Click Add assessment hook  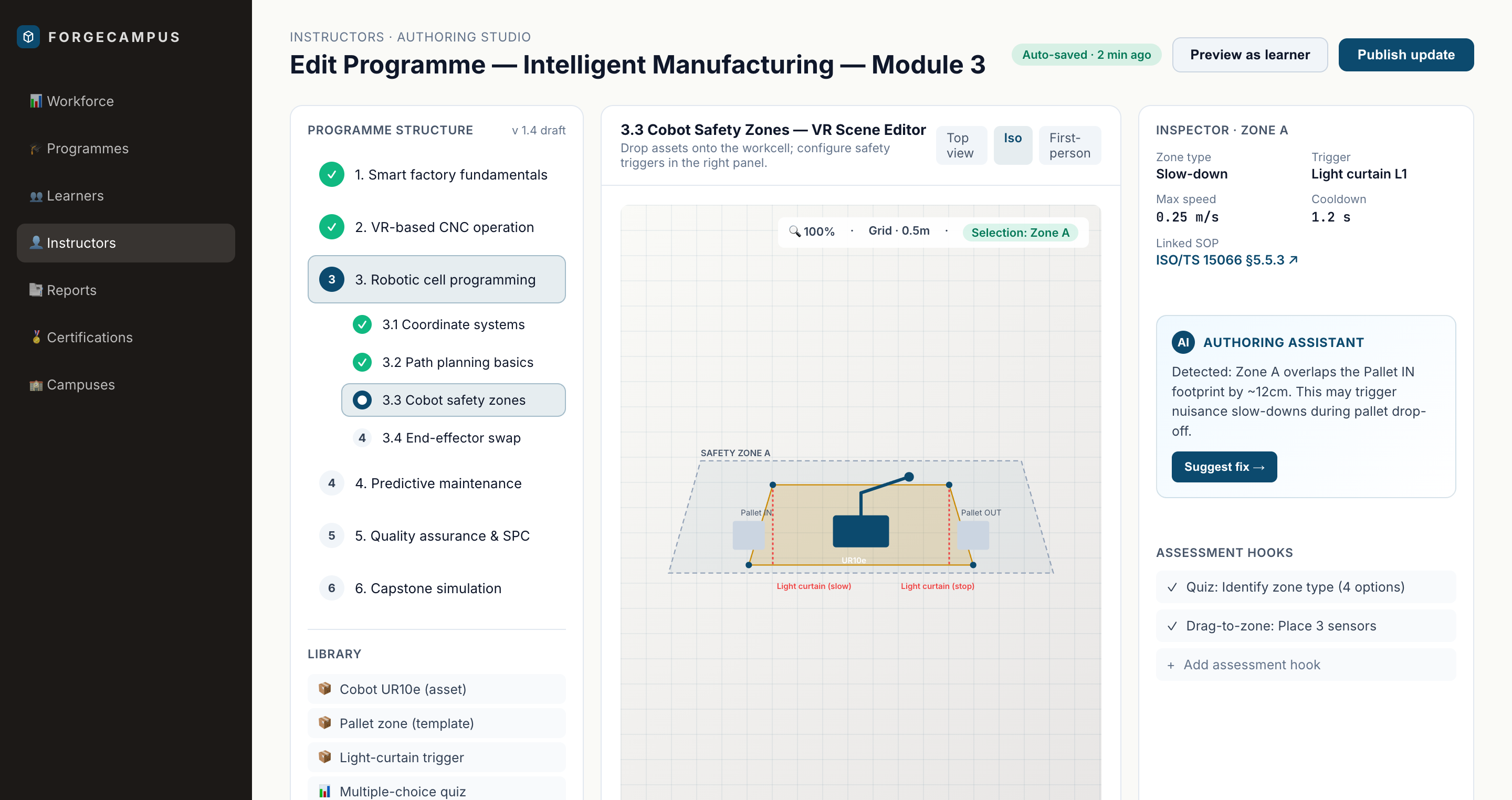(1305, 665)
